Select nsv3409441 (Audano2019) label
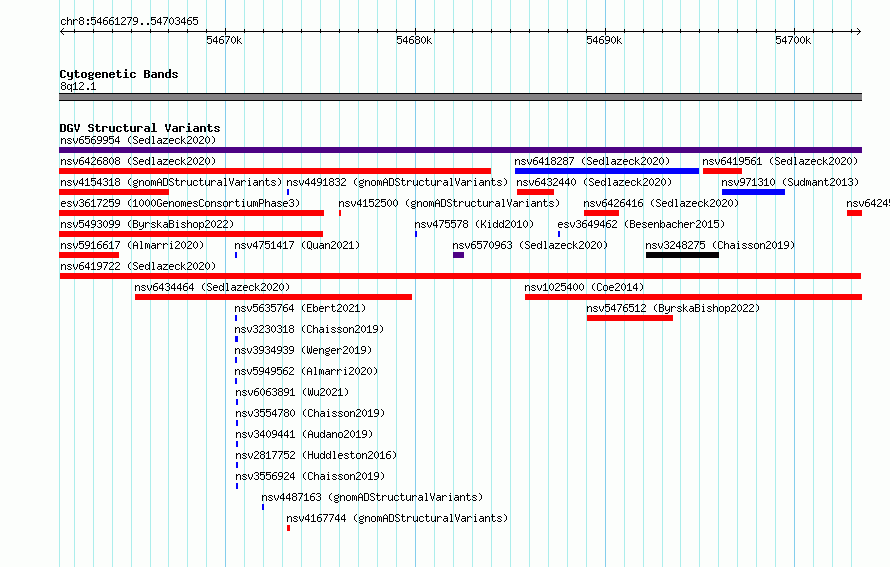Viewport: 890px width, 567px height. point(304,434)
